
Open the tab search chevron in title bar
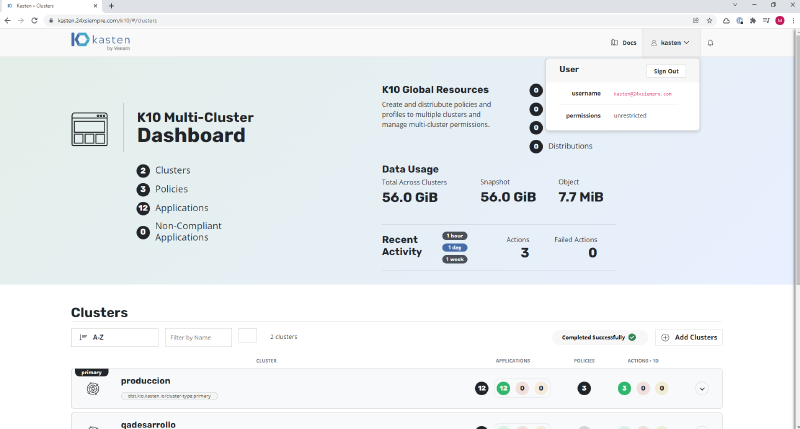pos(735,5)
